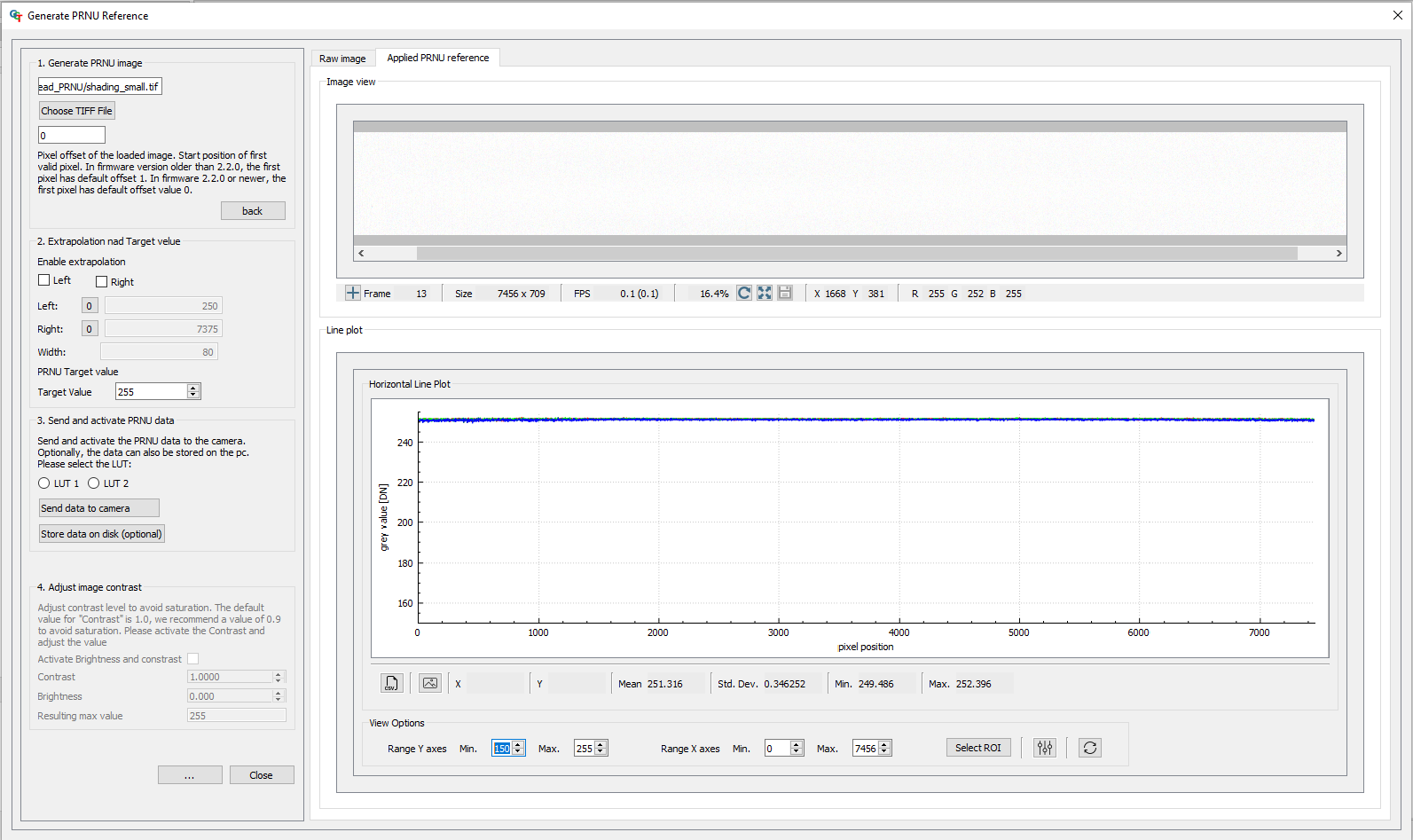Click the save image disk icon

tap(785, 293)
